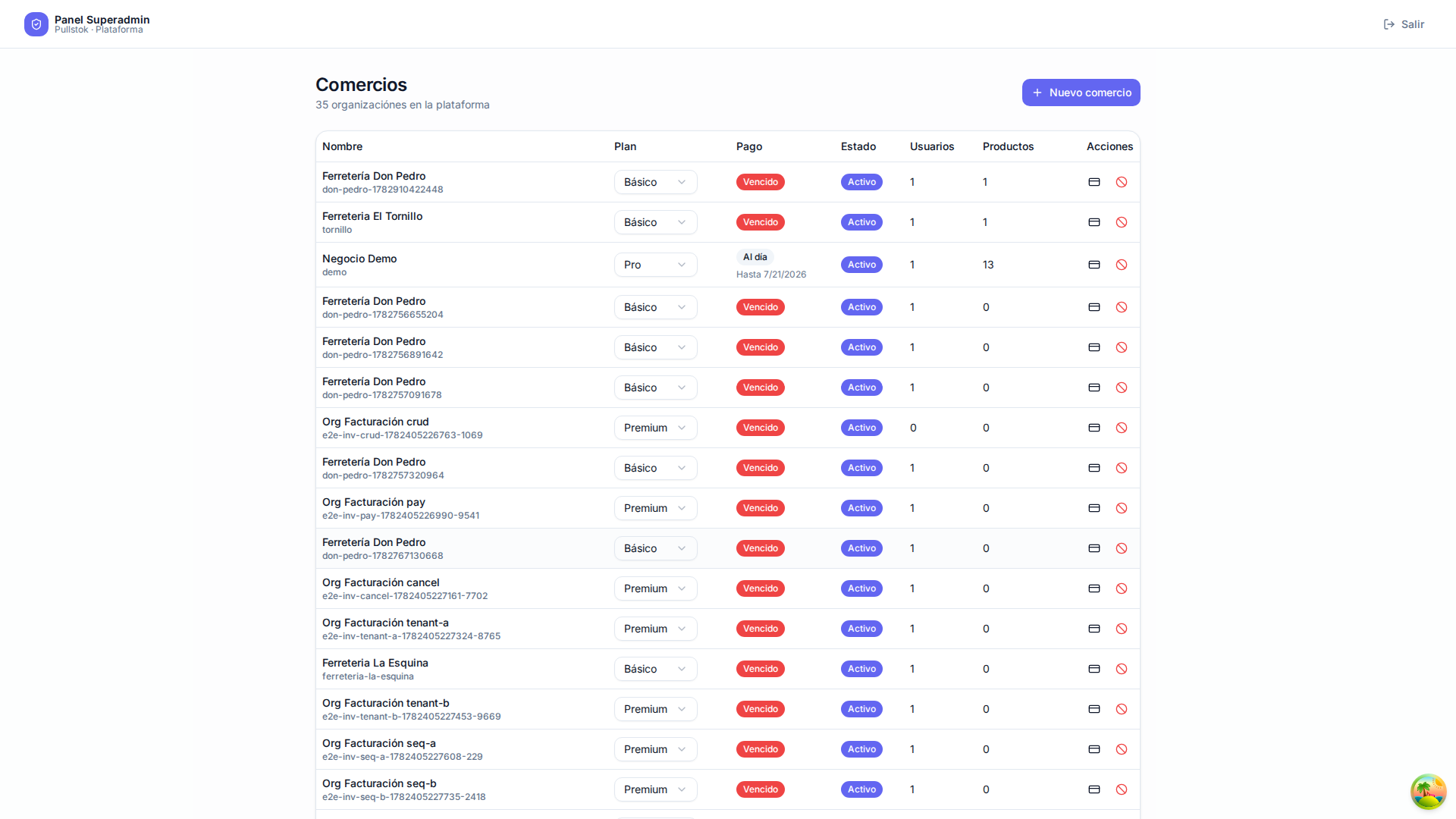
Task: Open Plan dropdown for Ferreteria El Tornillo
Action: [655, 222]
